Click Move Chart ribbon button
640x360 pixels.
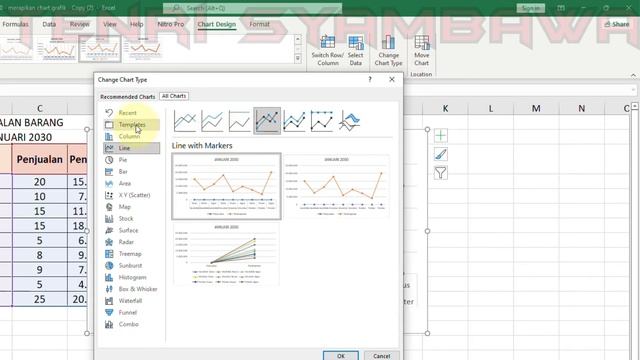[x=422, y=51]
